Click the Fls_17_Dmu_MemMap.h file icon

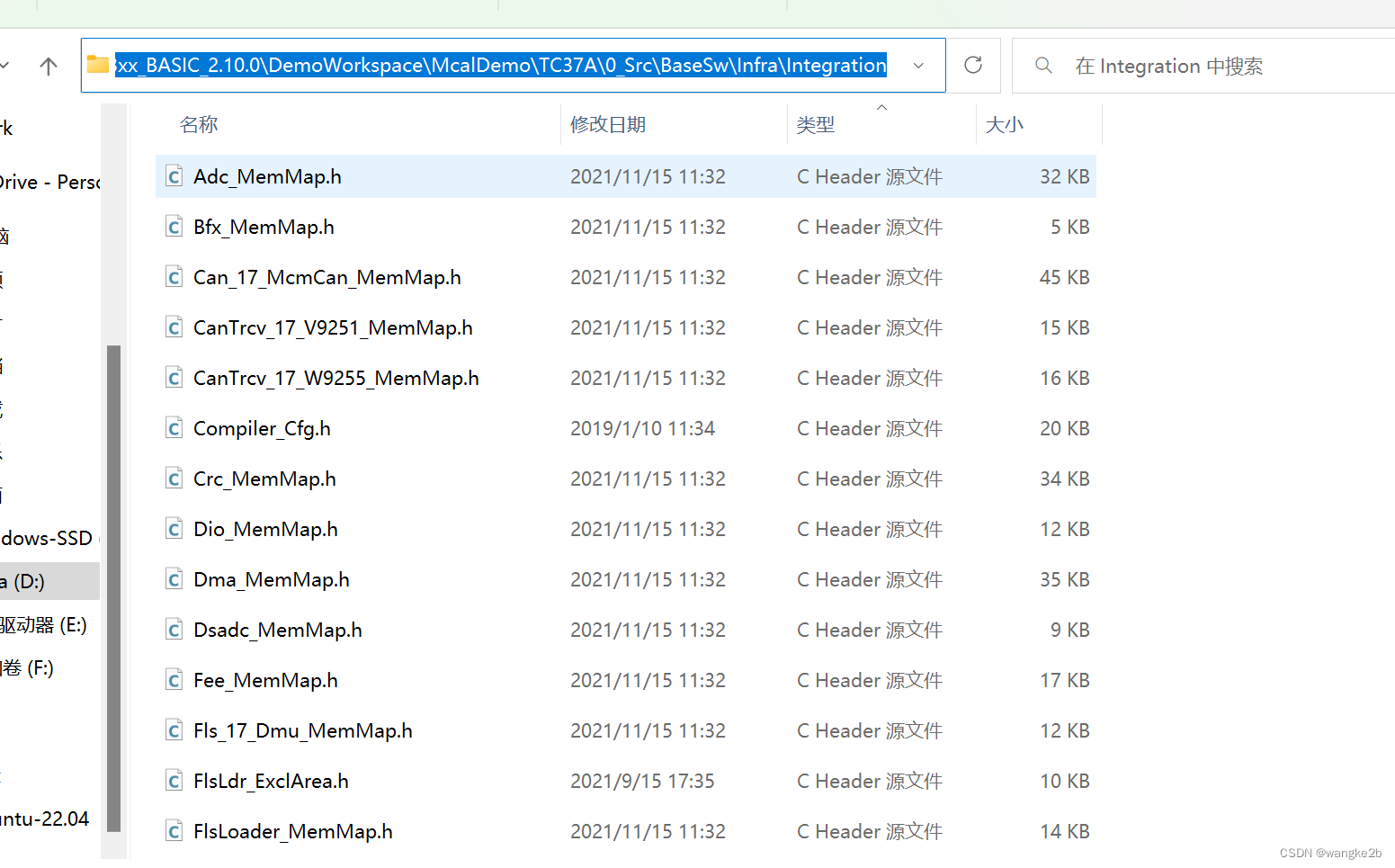point(174,730)
